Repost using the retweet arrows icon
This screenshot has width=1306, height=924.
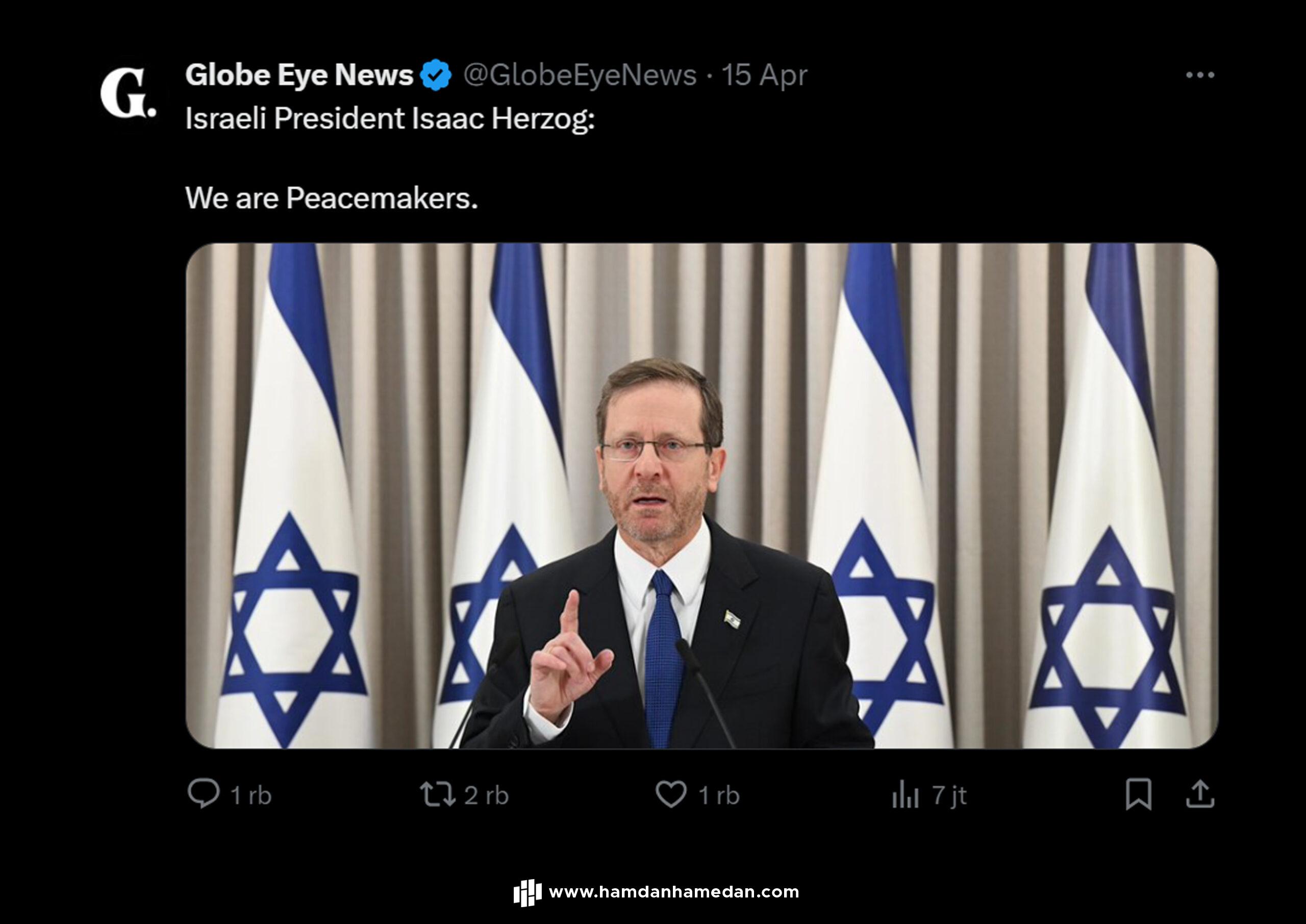point(437,794)
